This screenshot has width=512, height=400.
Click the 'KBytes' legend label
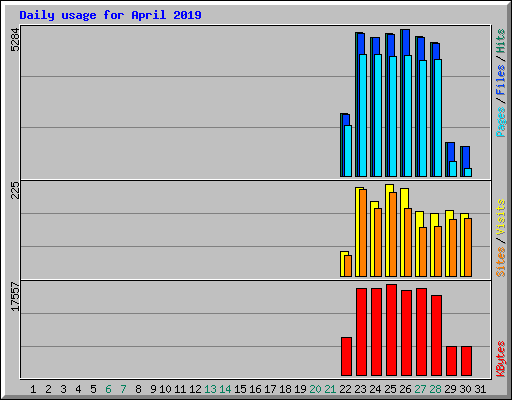[501, 359]
